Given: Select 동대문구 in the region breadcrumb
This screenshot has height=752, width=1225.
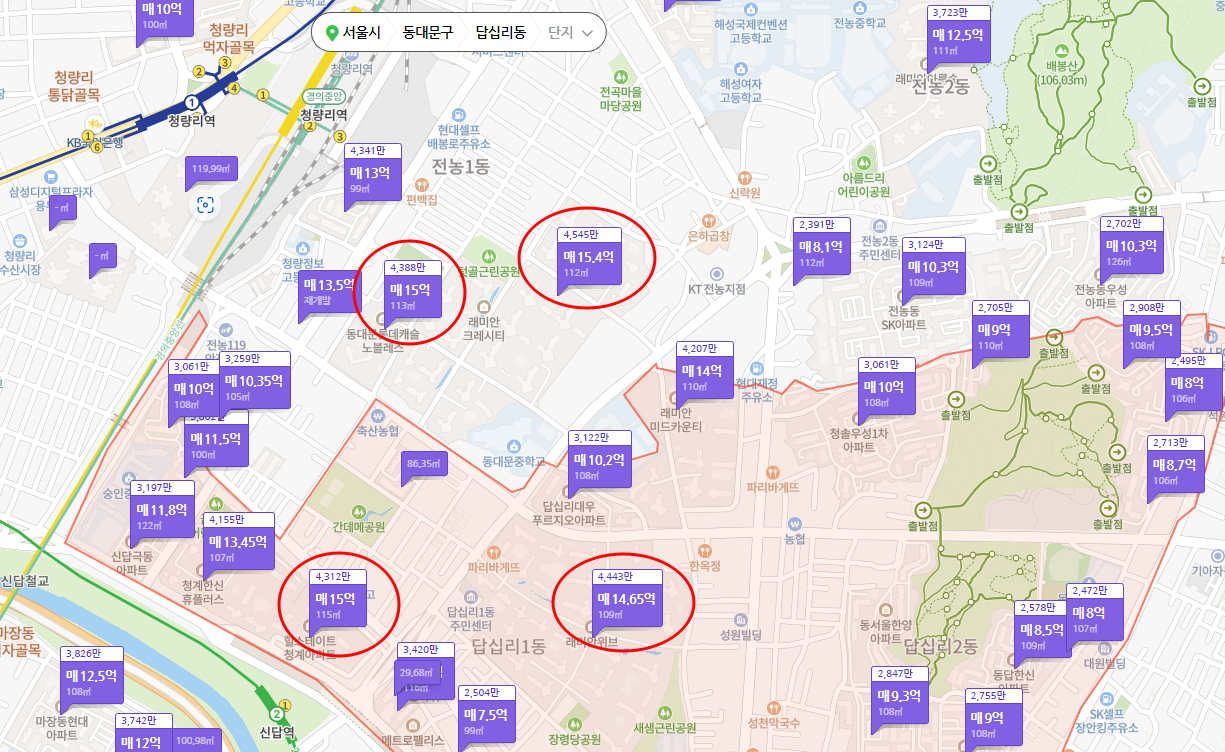Looking at the screenshot, I should click(x=428, y=32).
